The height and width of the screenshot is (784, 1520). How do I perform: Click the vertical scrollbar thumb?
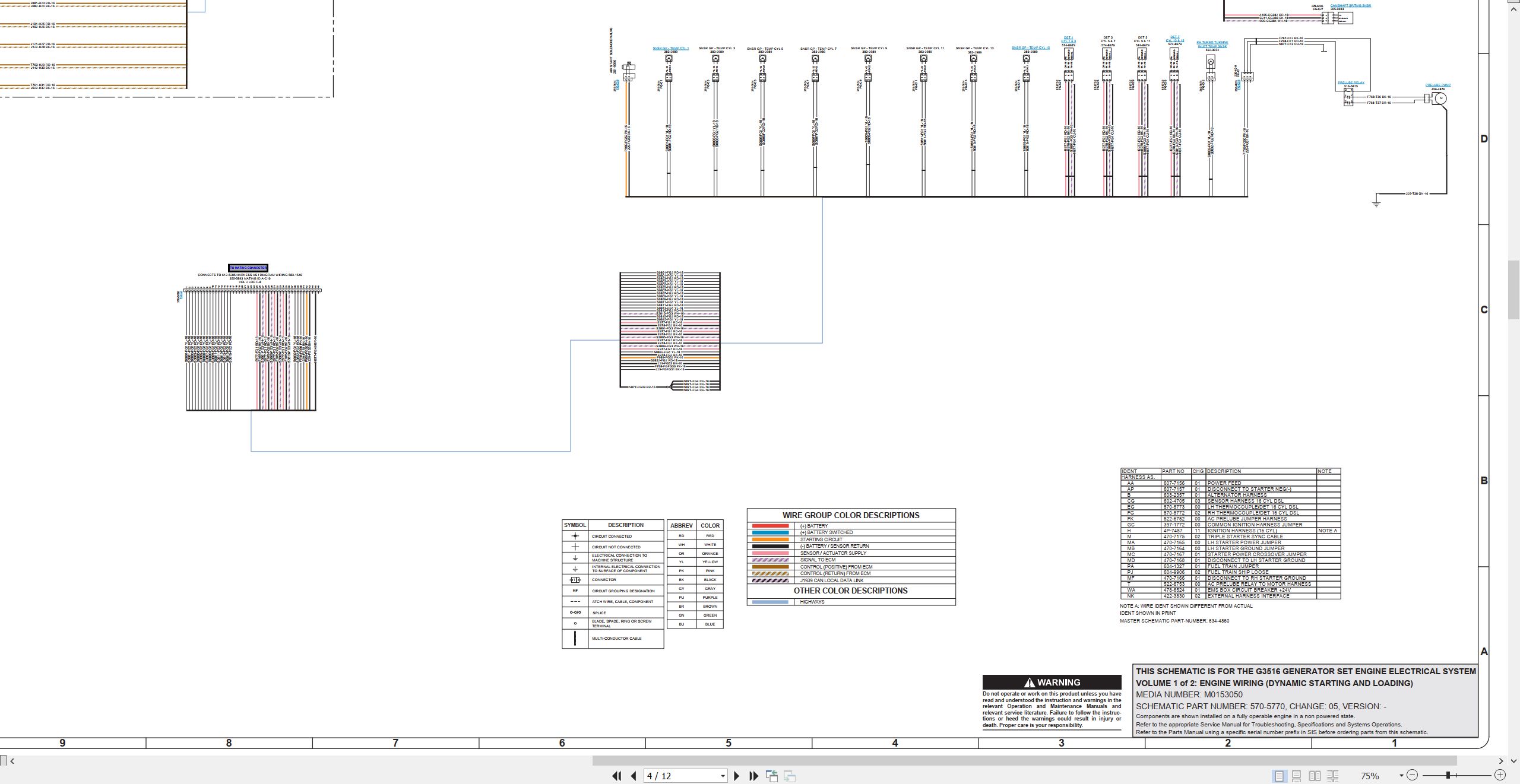(x=1513, y=290)
